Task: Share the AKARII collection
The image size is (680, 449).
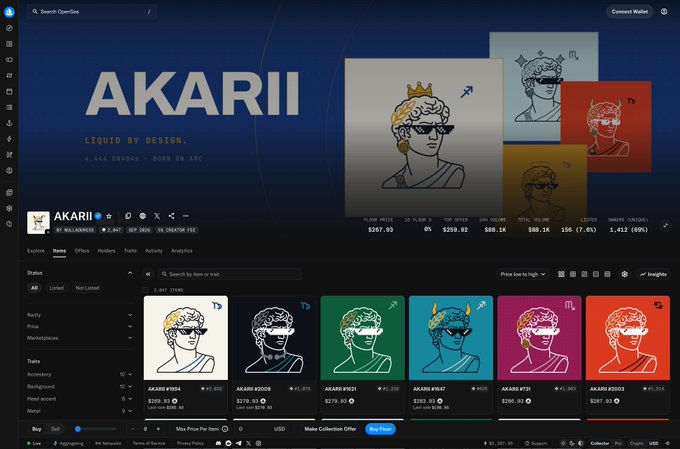Action: tap(171, 216)
